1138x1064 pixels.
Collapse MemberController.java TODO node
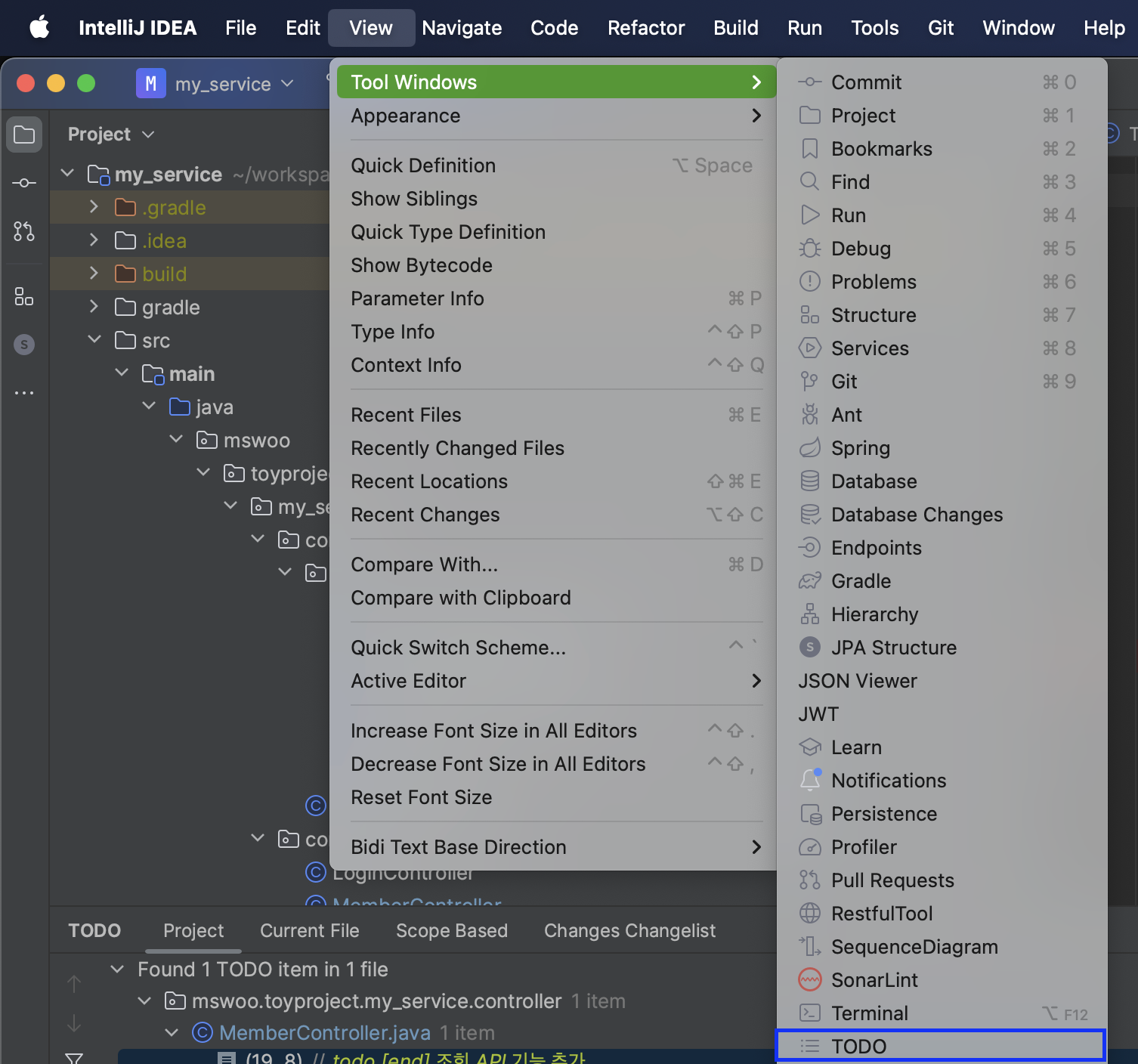click(x=172, y=1032)
